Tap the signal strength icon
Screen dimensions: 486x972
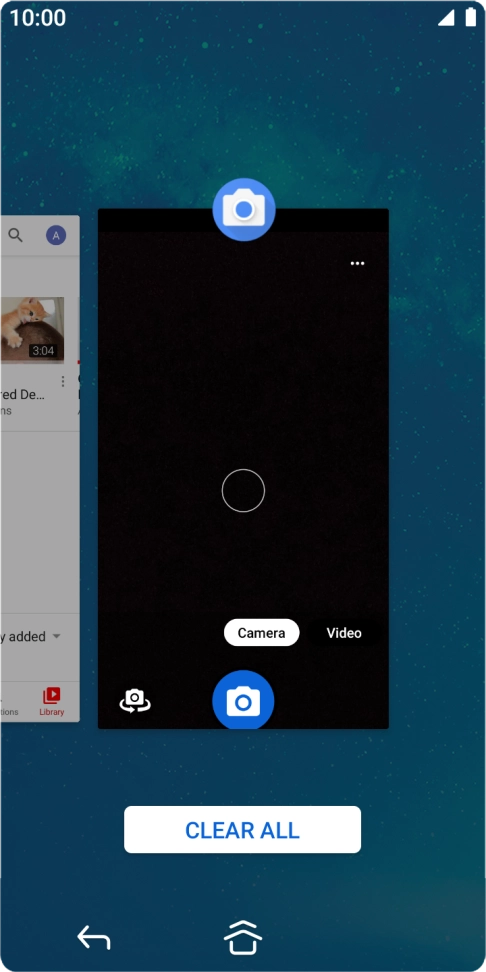pos(446,18)
